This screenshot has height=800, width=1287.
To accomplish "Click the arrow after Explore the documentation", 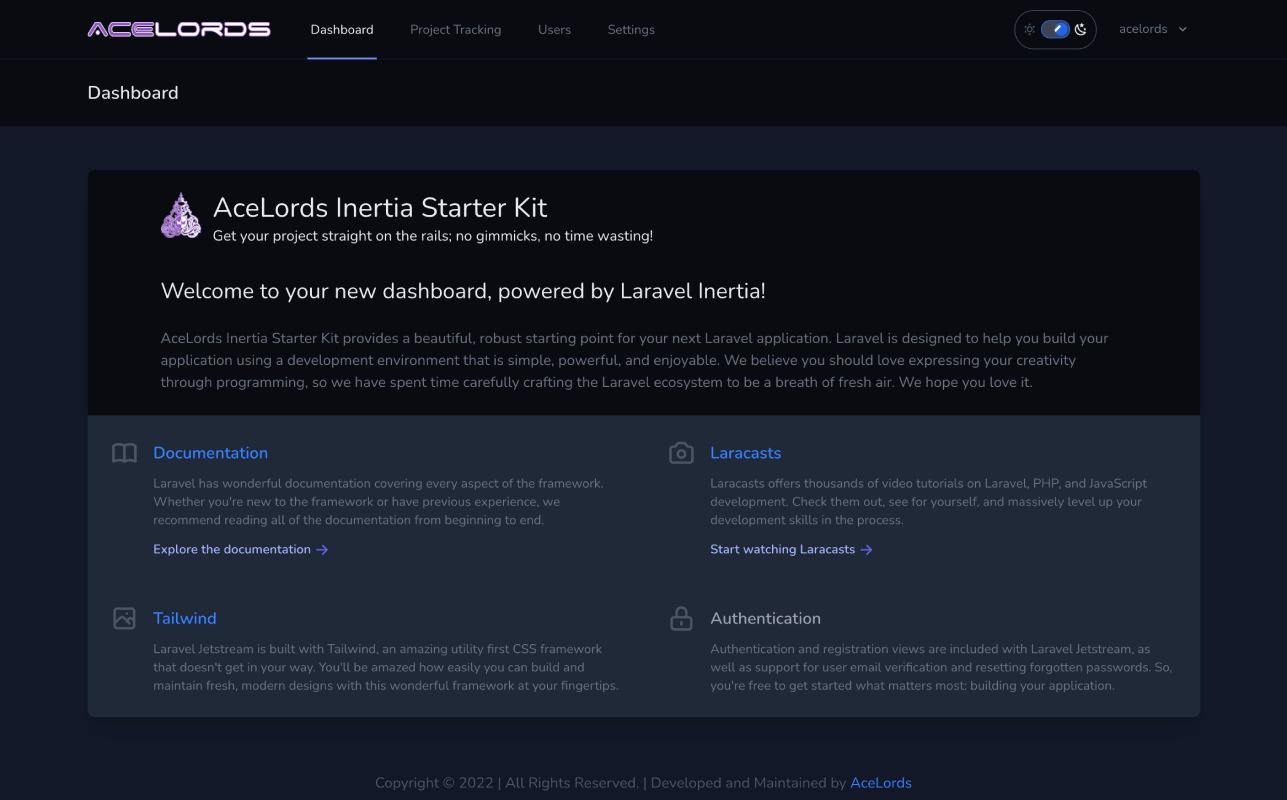I will point(322,549).
